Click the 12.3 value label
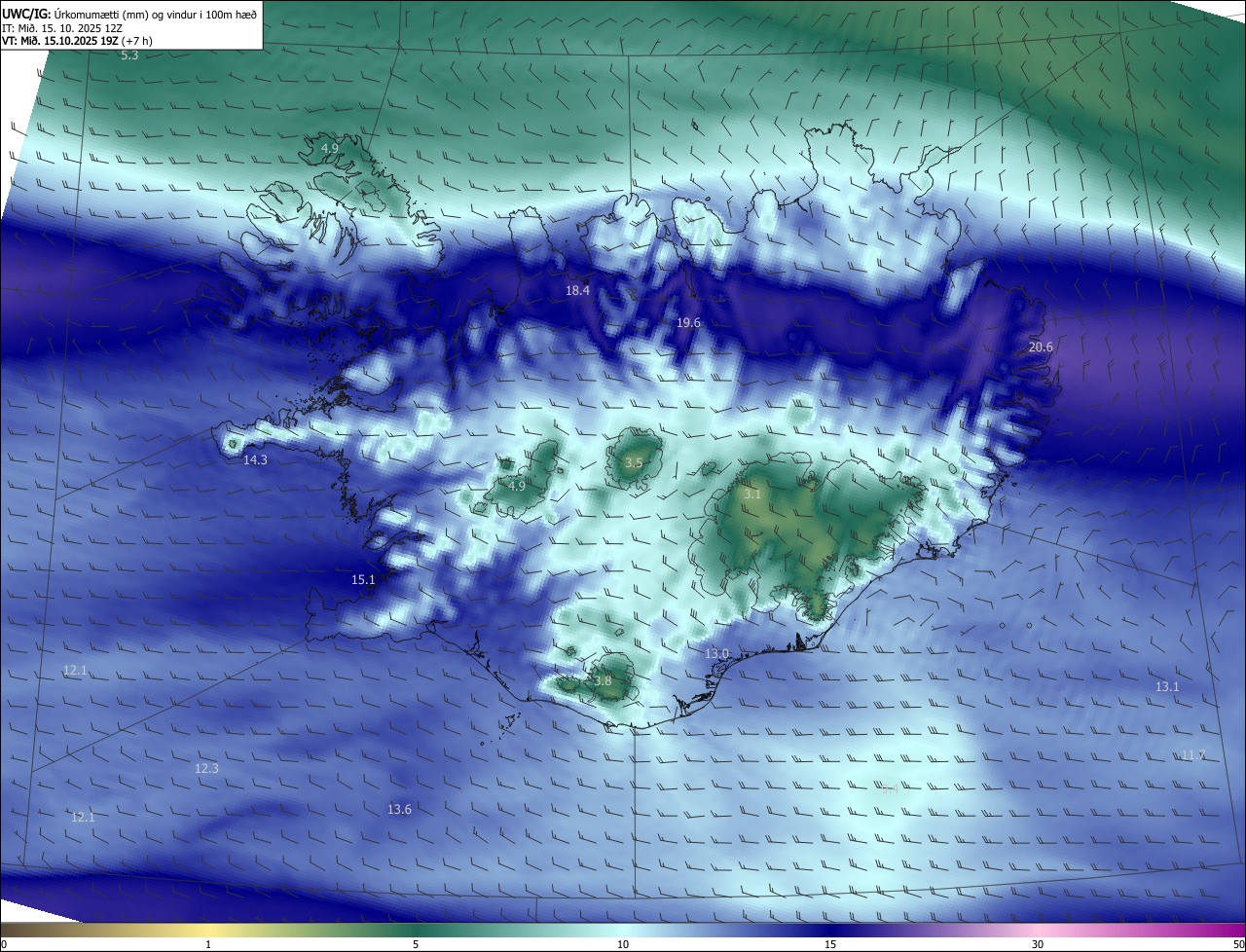 [206, 768]
